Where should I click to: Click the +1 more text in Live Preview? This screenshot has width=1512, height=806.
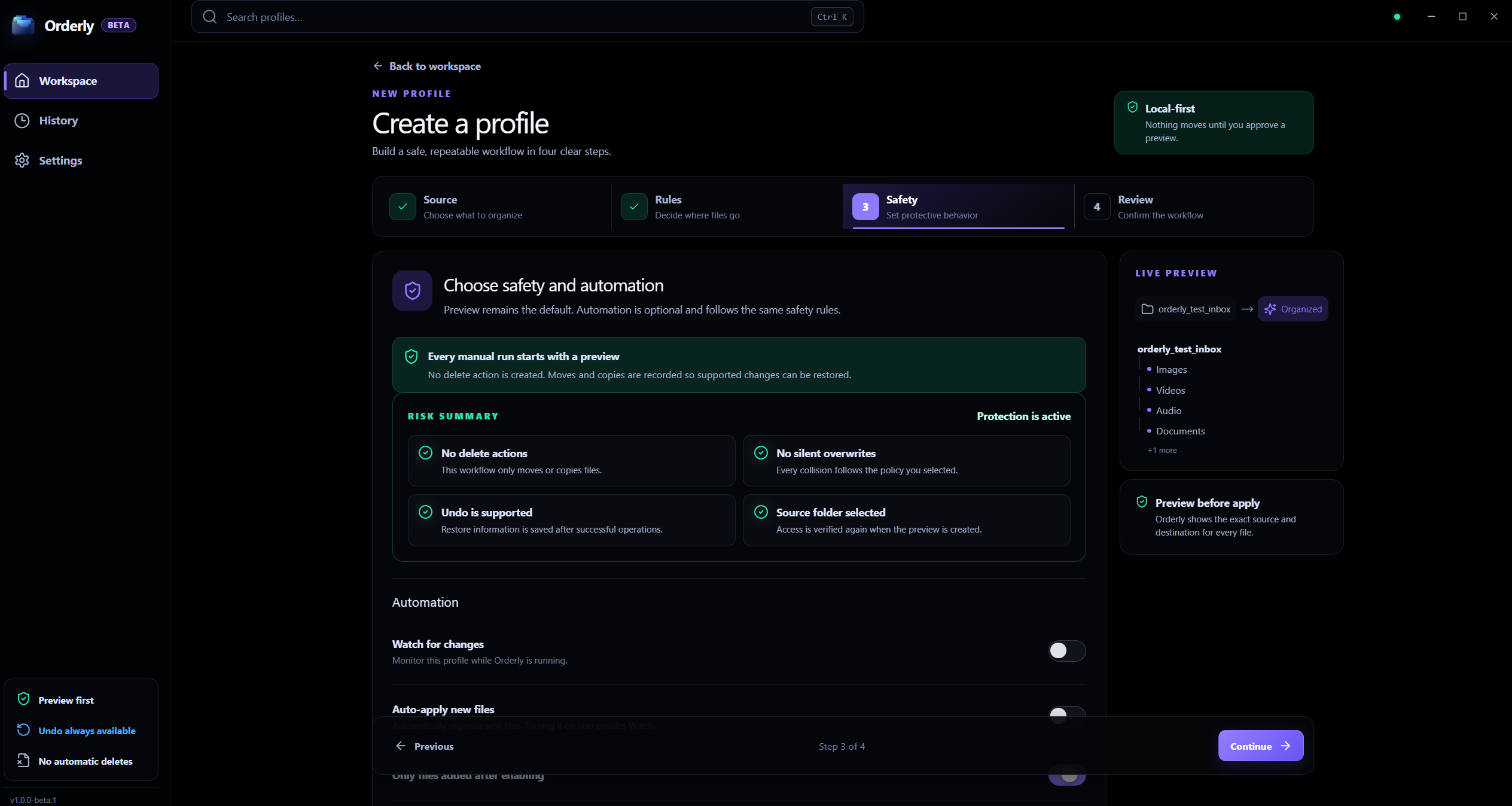[x=1162, y=450]
